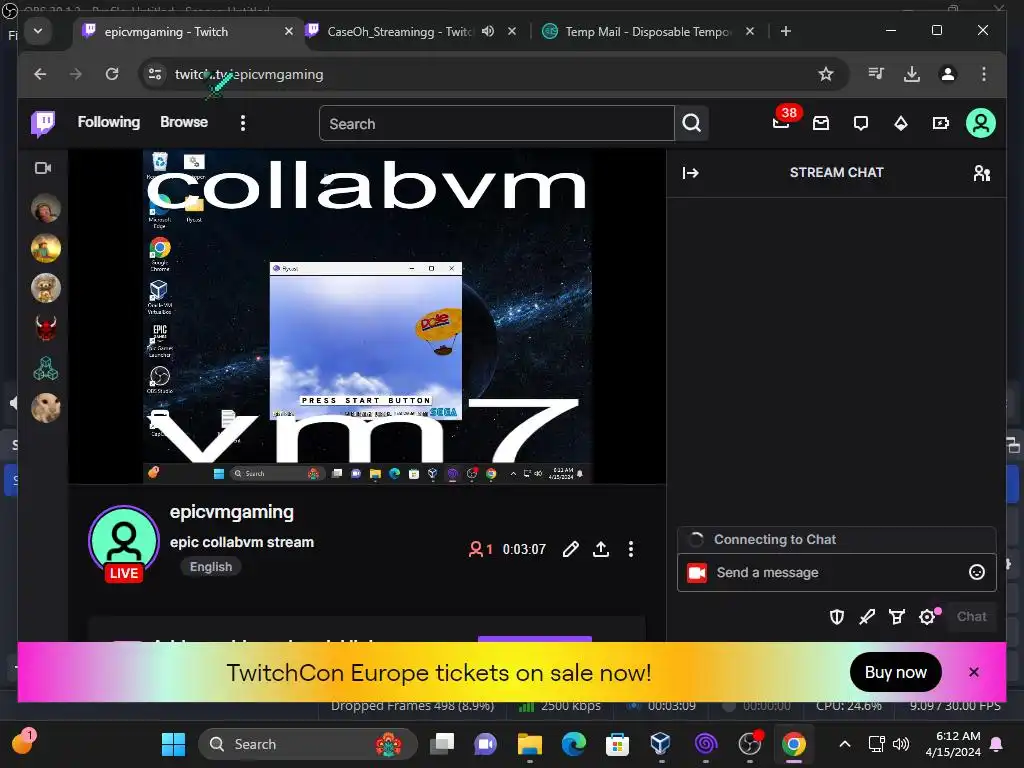Click the Turbo ad-free icon
This screenshot has height=768, width=1024.
(940, 123)
